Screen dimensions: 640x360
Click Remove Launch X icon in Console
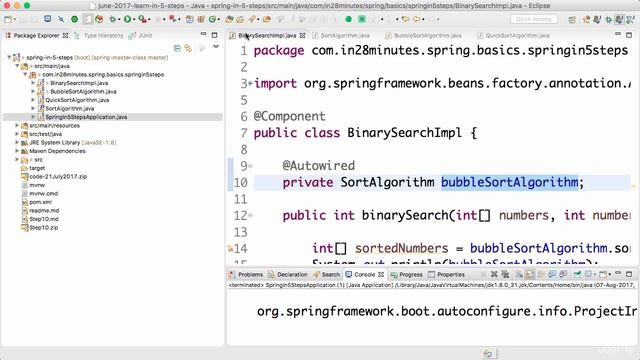[x=494, y=274]
